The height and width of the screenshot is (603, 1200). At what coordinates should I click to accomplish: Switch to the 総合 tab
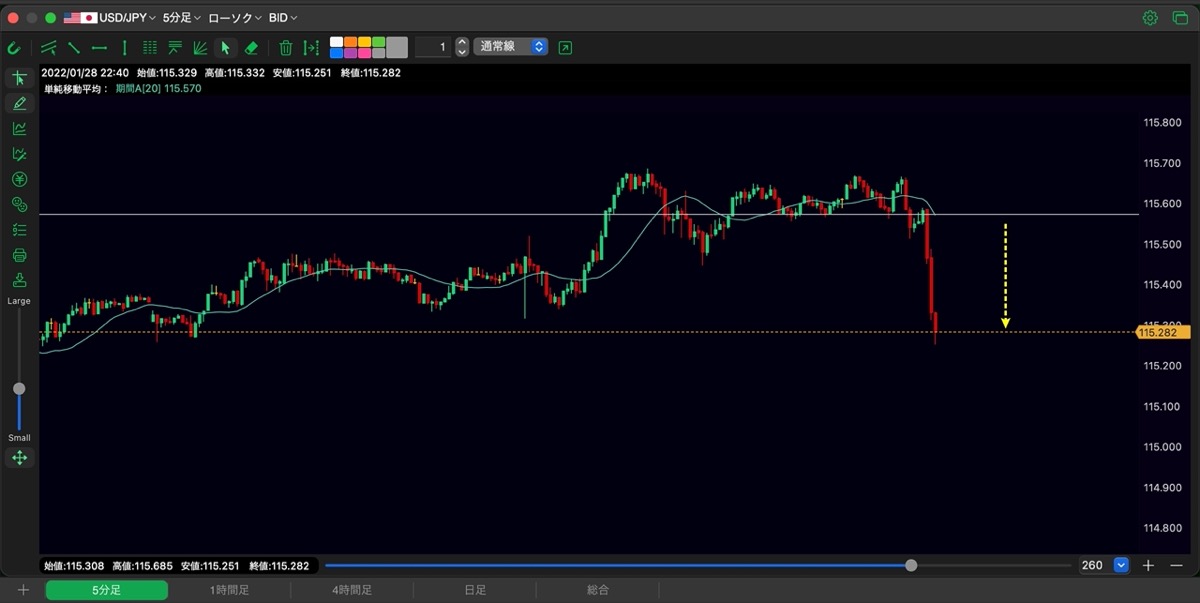point(598,591)
